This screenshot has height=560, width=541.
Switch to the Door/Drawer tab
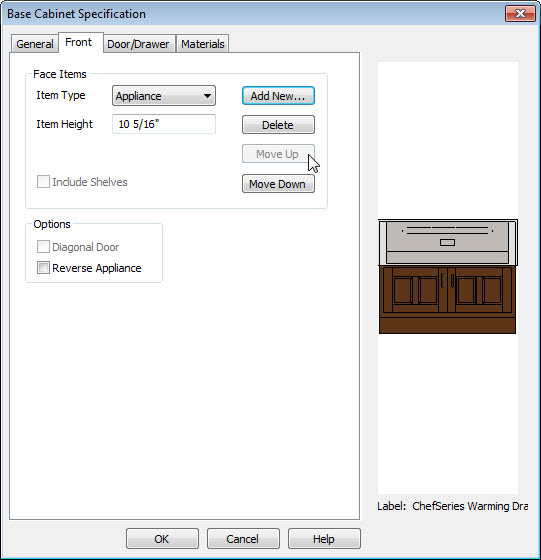click(138, 44)
